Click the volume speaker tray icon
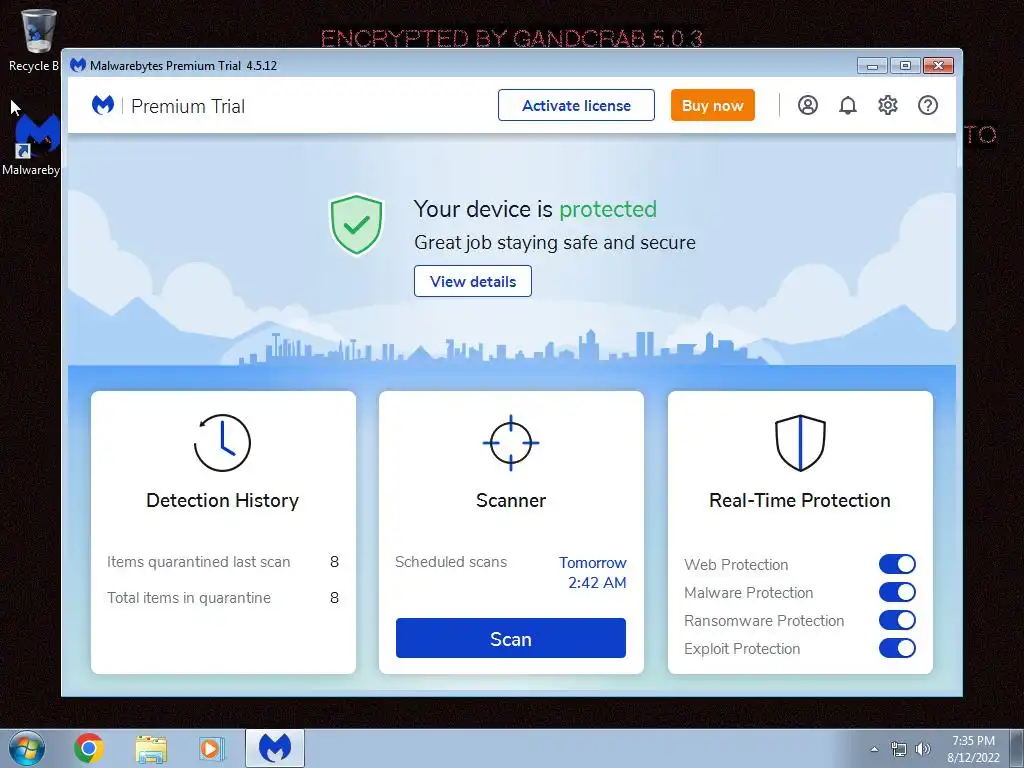Viewport: 1024px width, 768px height. pyautogui.click(x=923, y=749)
